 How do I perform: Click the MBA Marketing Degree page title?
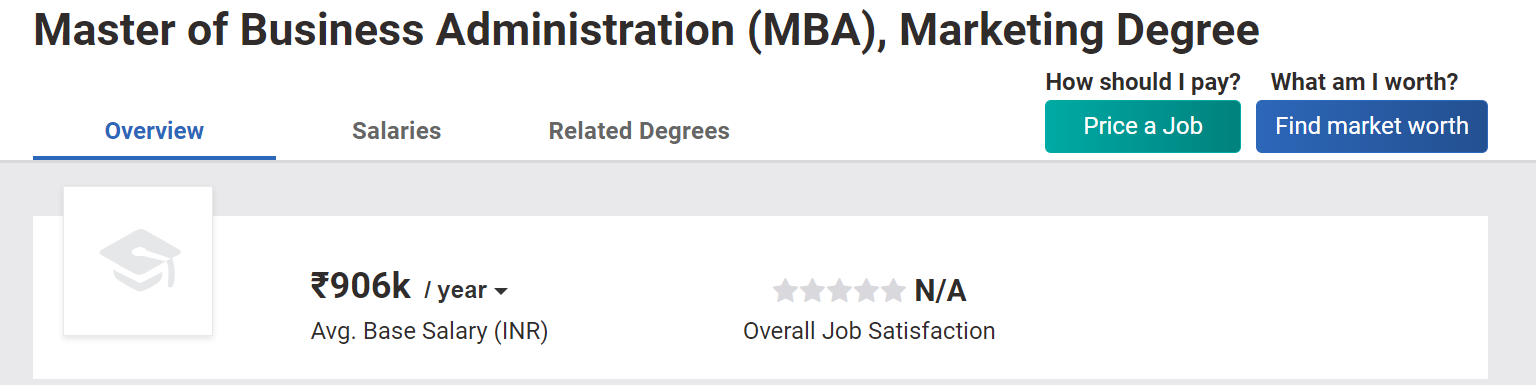[x=646, y=31]
